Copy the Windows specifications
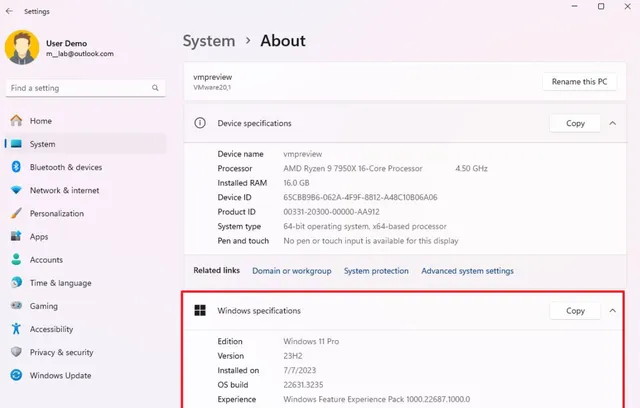The image size is (640, 408). [x=575, y=311]
